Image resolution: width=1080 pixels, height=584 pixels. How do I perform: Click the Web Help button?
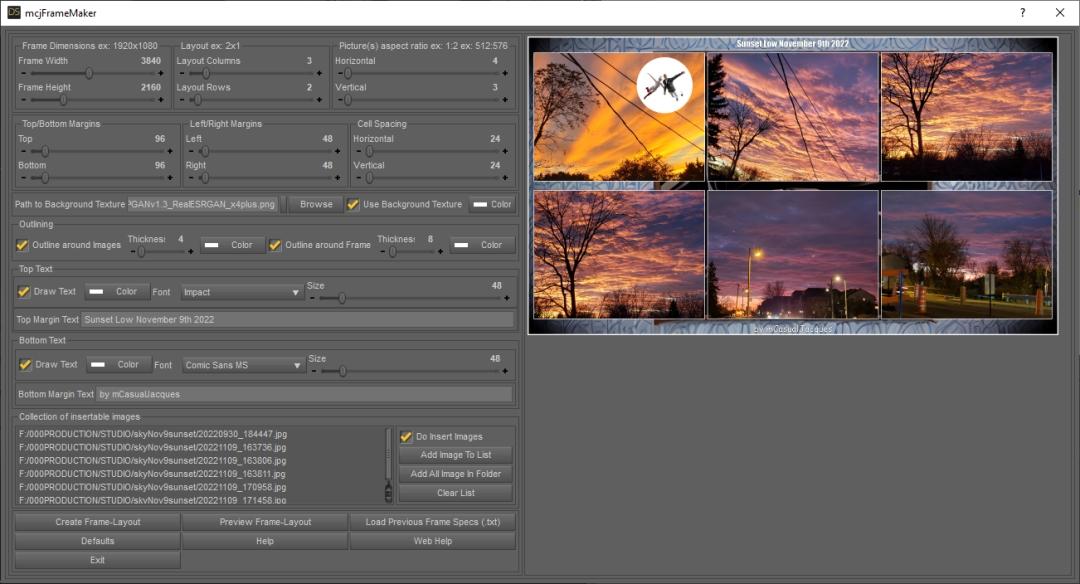(x=433, y=541)
